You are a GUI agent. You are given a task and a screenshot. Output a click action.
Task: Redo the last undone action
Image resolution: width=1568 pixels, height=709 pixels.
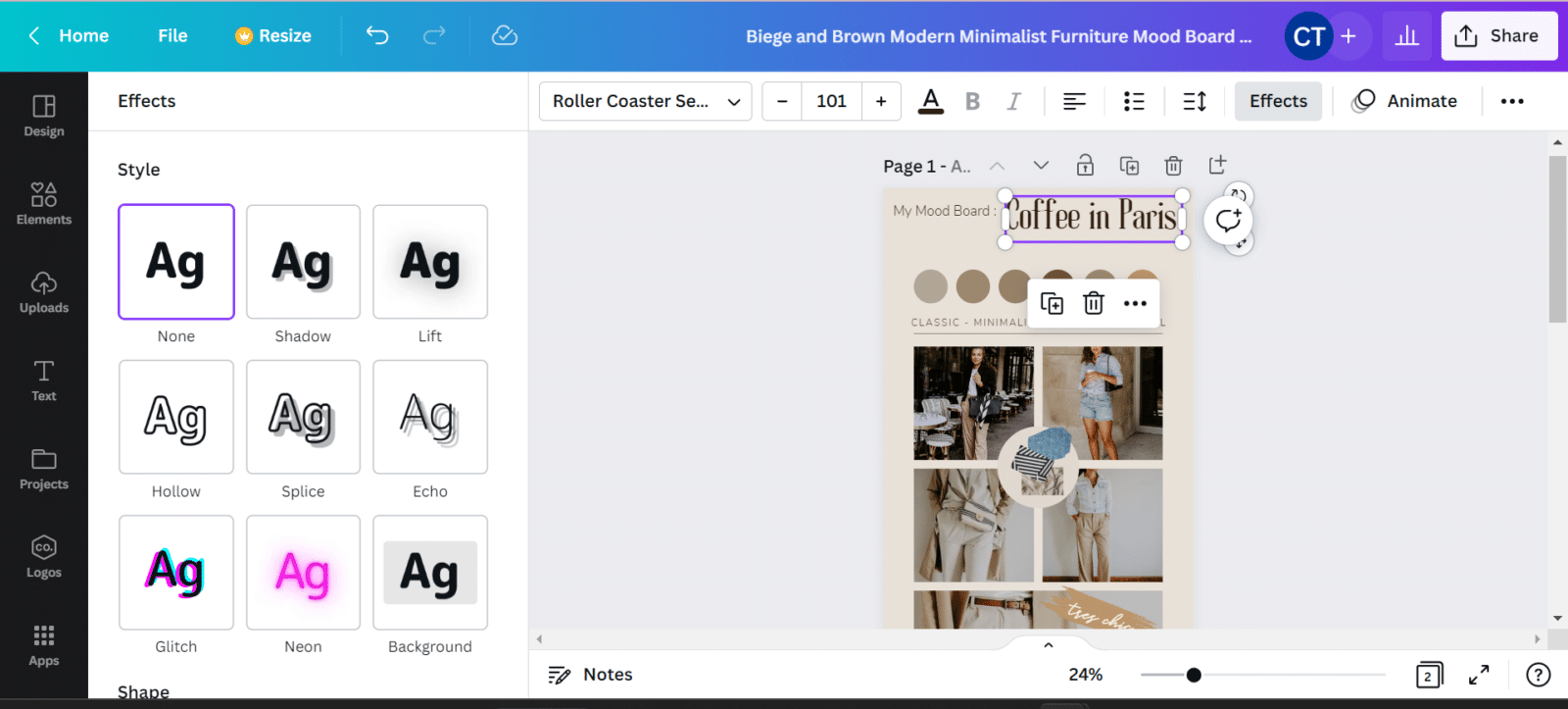coord(434,36)
